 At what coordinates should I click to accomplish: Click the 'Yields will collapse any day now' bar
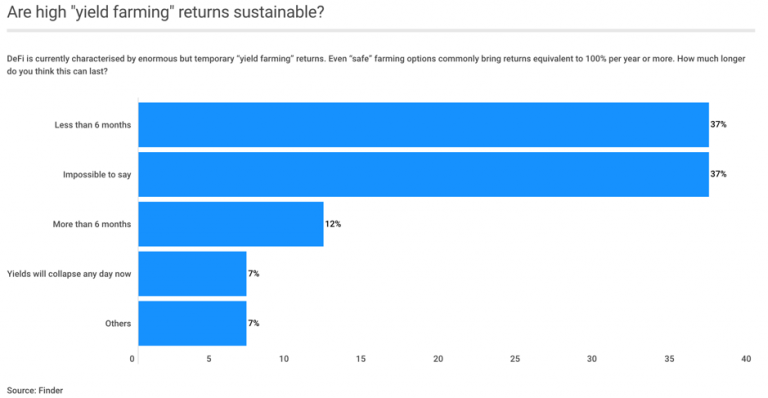192,274
